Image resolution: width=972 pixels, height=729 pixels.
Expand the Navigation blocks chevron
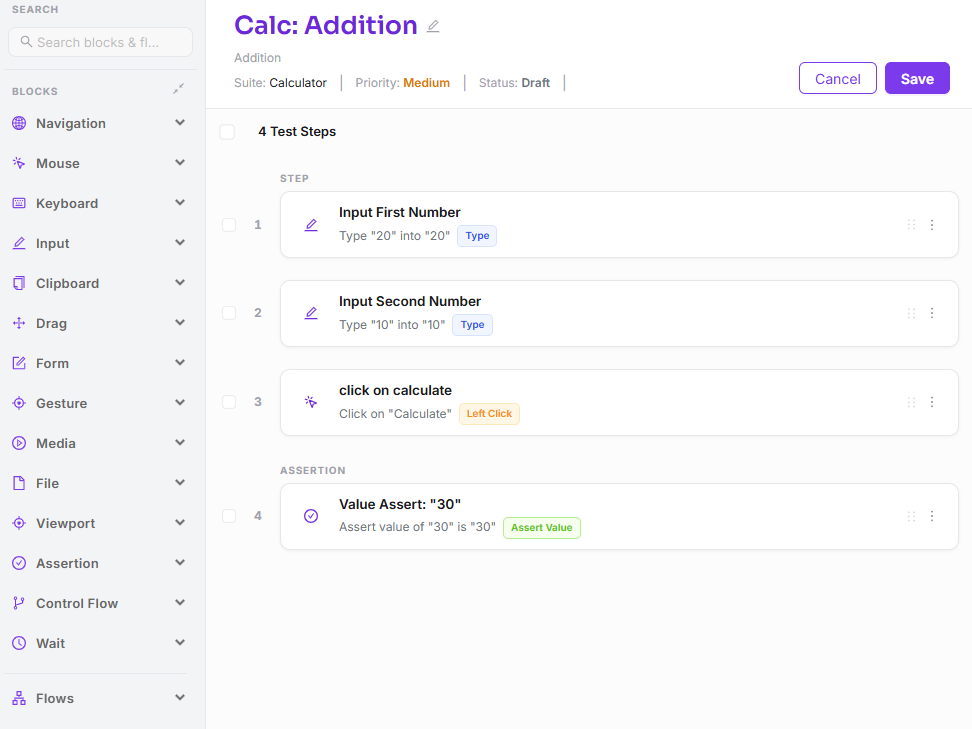click(180, 123)
